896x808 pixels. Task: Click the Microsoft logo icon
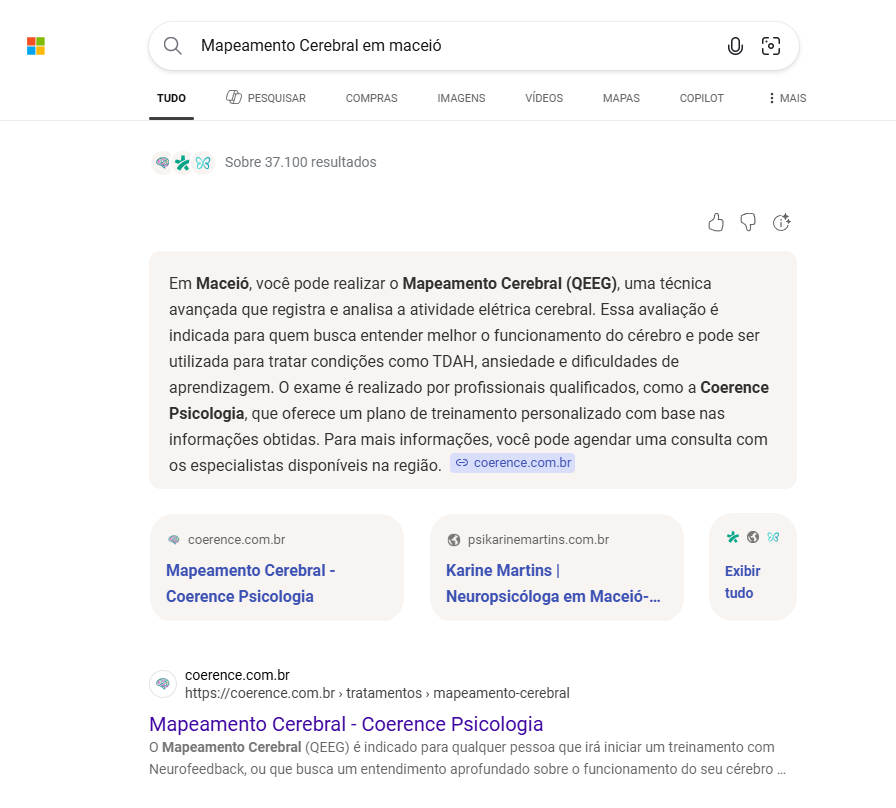(x=36, y=46)
